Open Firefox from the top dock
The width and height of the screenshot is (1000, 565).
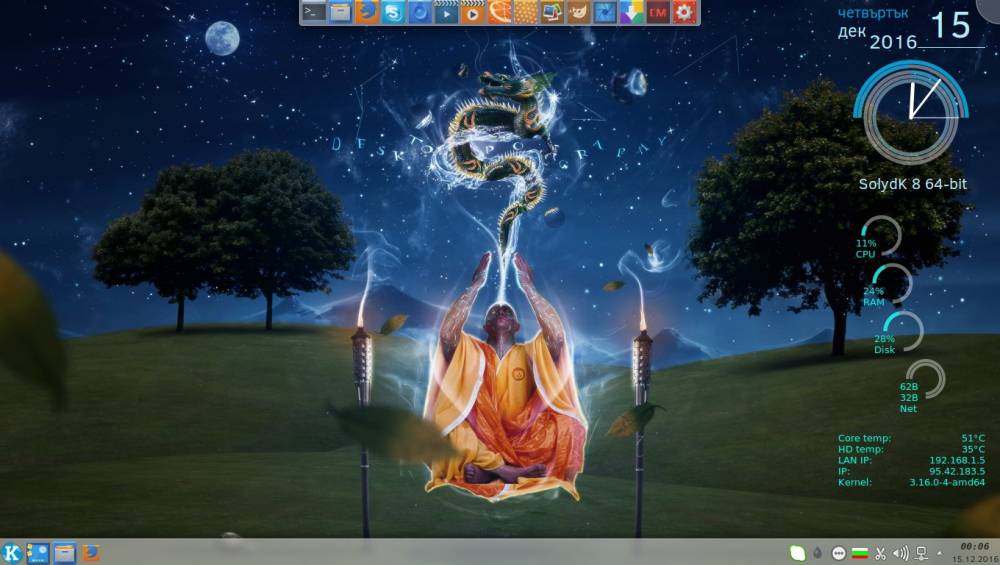tap(367, 11)
